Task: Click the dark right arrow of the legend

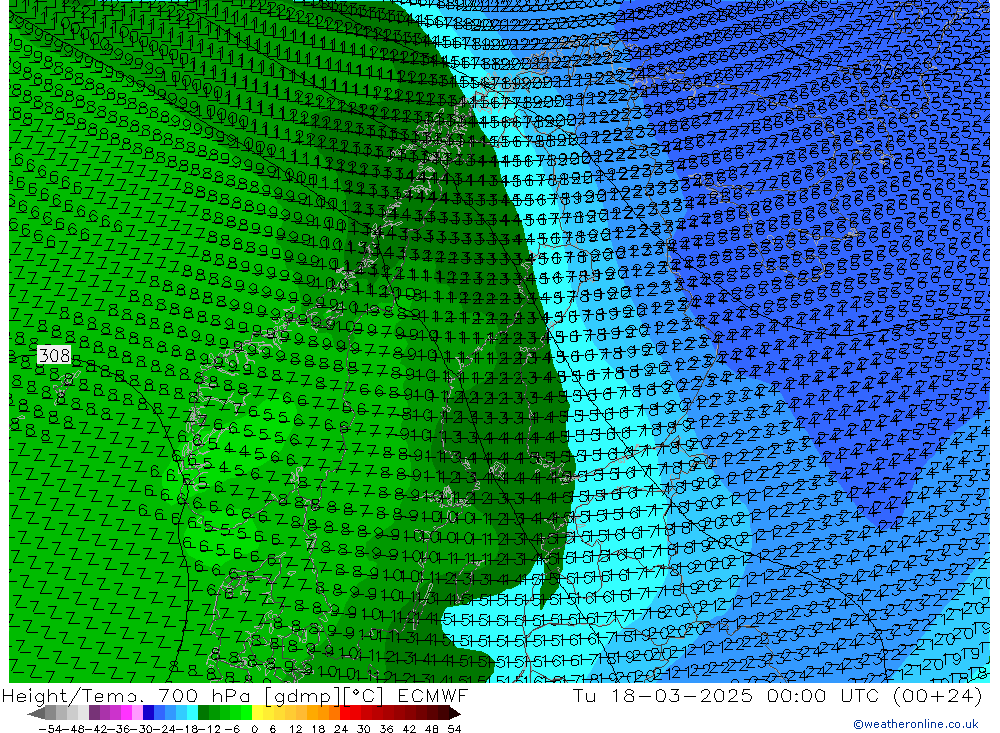Action: point(454,713)
